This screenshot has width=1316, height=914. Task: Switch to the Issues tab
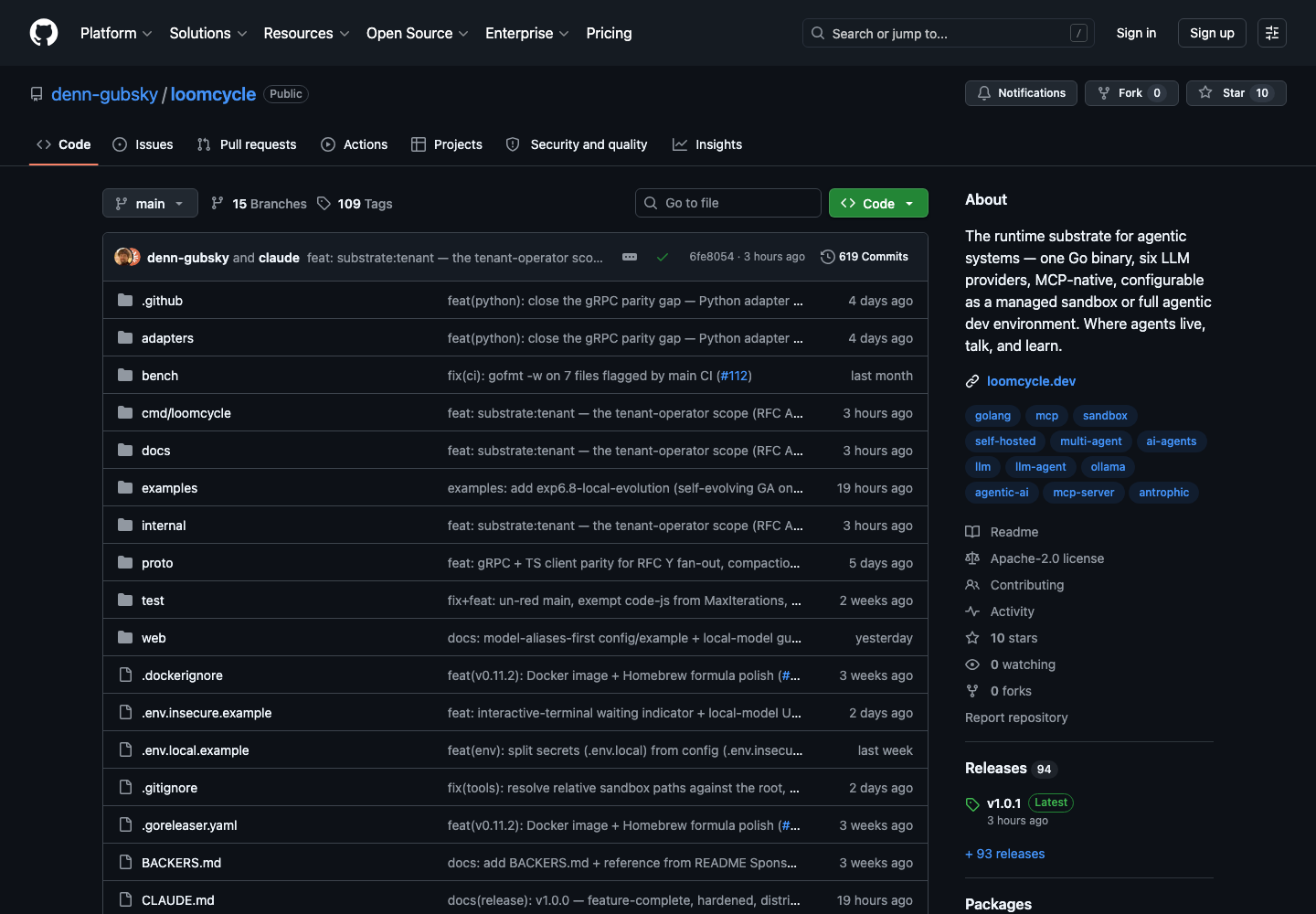(x=143, y=144)
